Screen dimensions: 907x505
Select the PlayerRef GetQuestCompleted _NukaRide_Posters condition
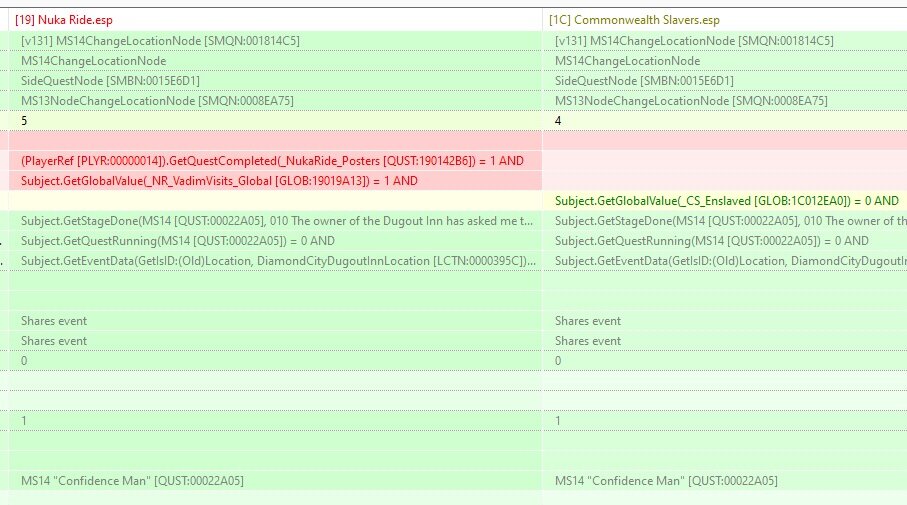(275, 161)
